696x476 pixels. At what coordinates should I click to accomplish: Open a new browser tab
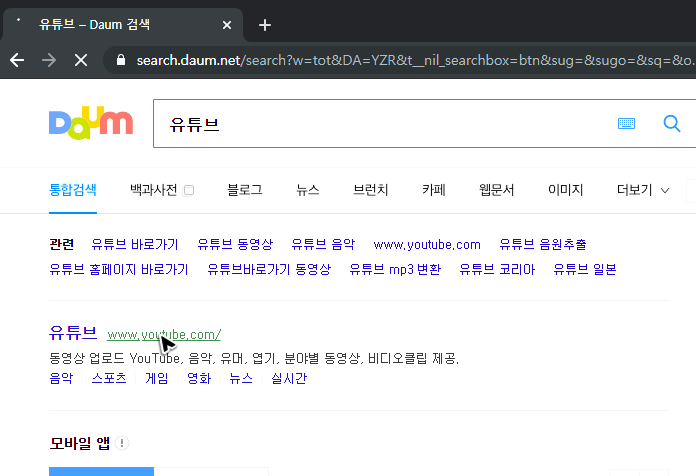coord(265,25)
